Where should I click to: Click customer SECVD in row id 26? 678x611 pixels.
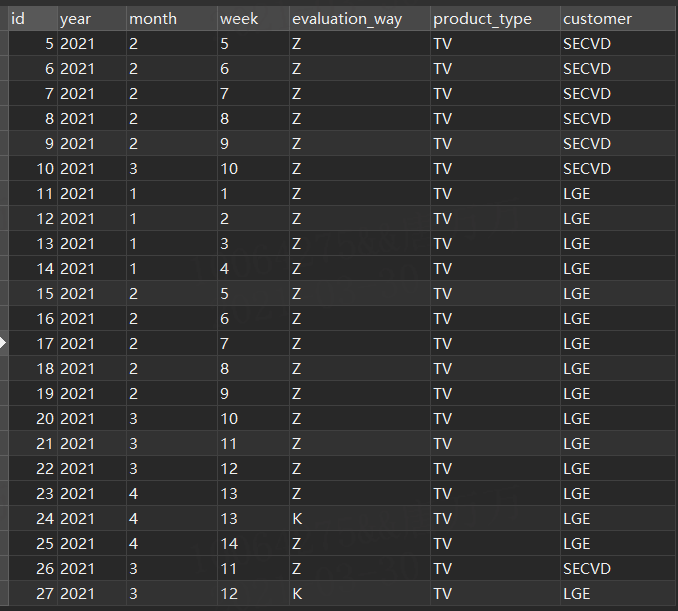click(x=618, y=569)
